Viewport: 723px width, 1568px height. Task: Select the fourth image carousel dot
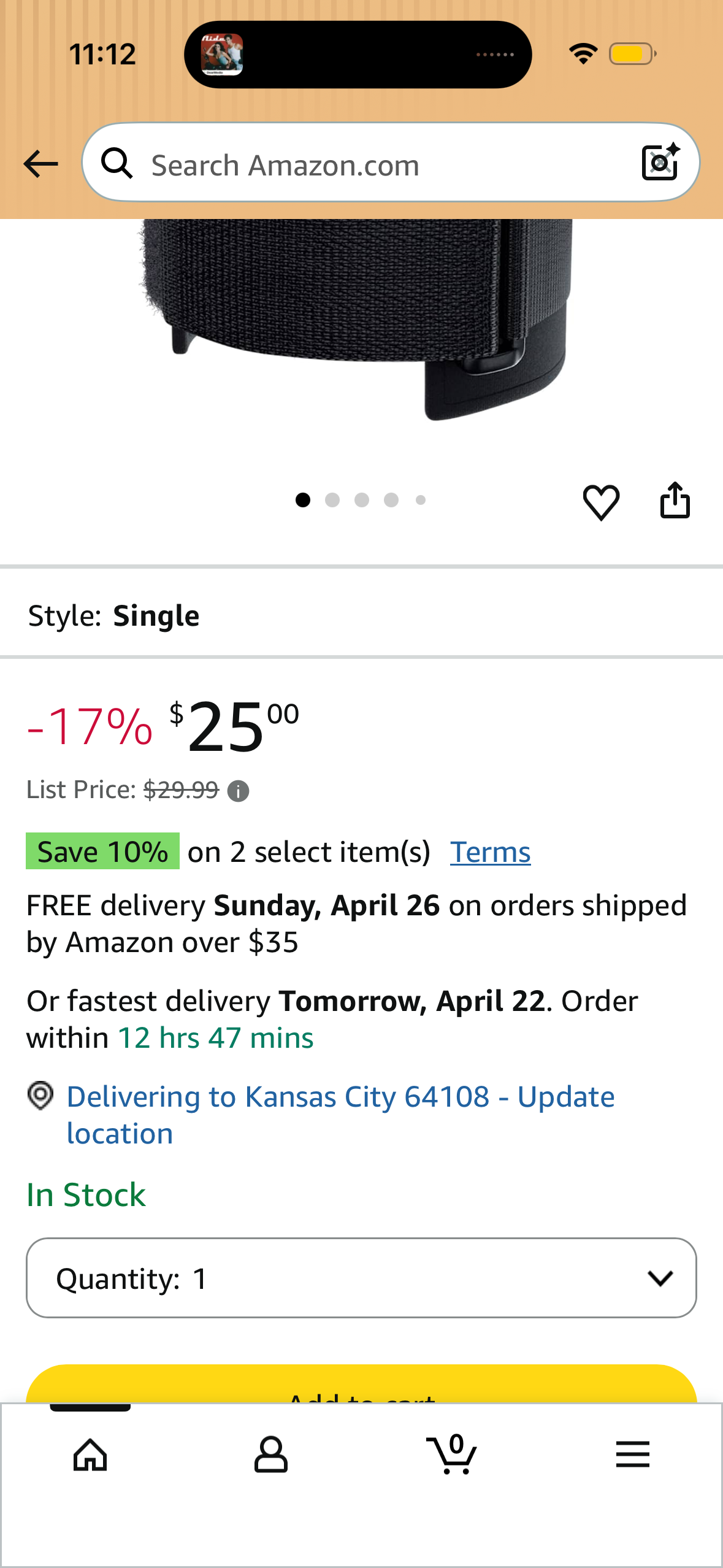(391, 500)
